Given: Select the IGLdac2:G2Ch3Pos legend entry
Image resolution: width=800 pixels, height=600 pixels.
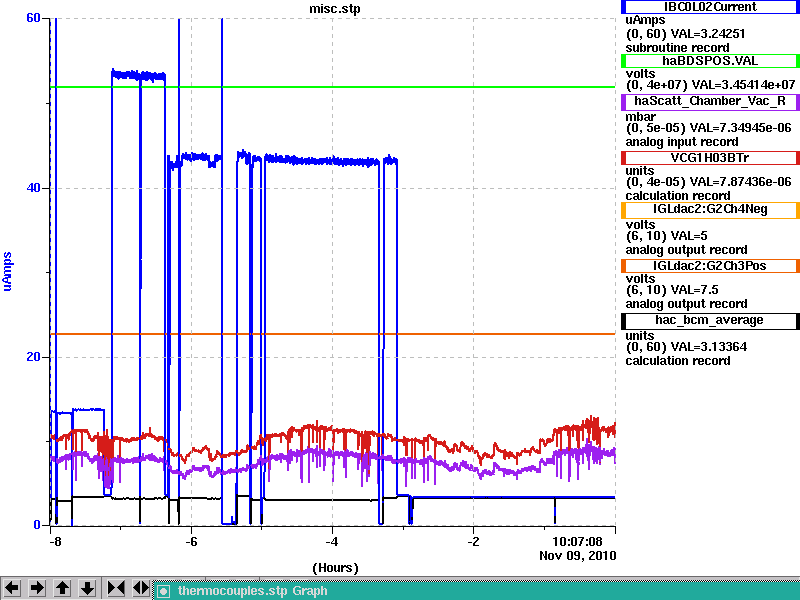Looking at the screenshot, I should [x=710, y=266].
